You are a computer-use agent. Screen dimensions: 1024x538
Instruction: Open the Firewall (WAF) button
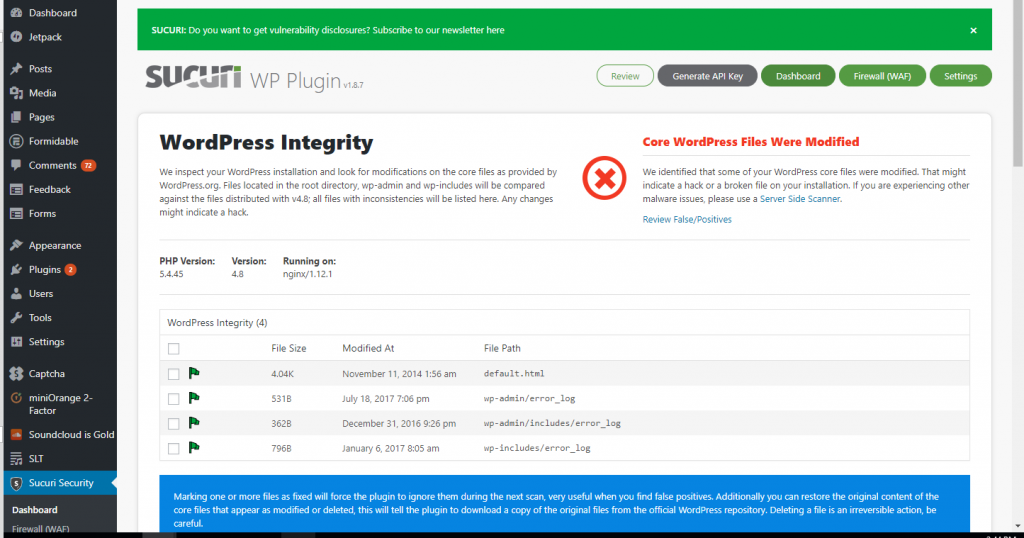point(882,76)
